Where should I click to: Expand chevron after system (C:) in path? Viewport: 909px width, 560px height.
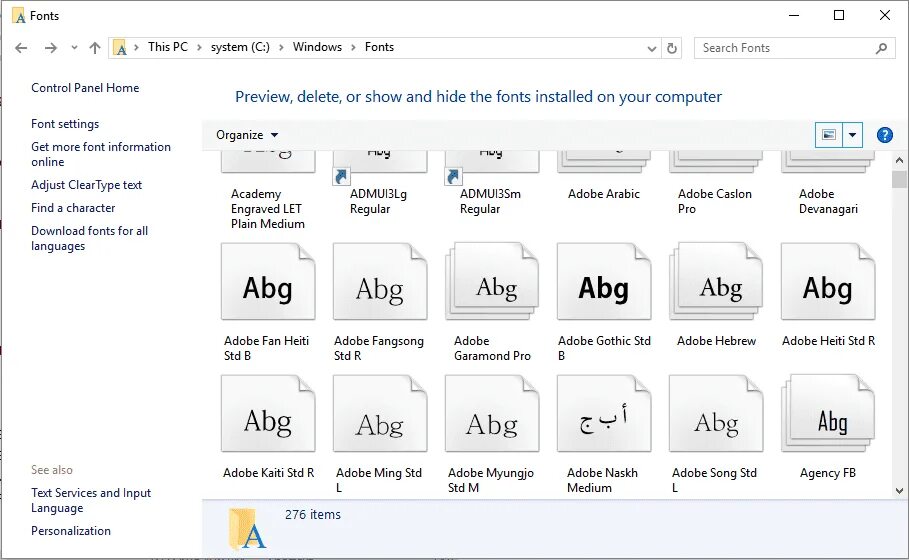pyautogui.click(x=281, y=48)
